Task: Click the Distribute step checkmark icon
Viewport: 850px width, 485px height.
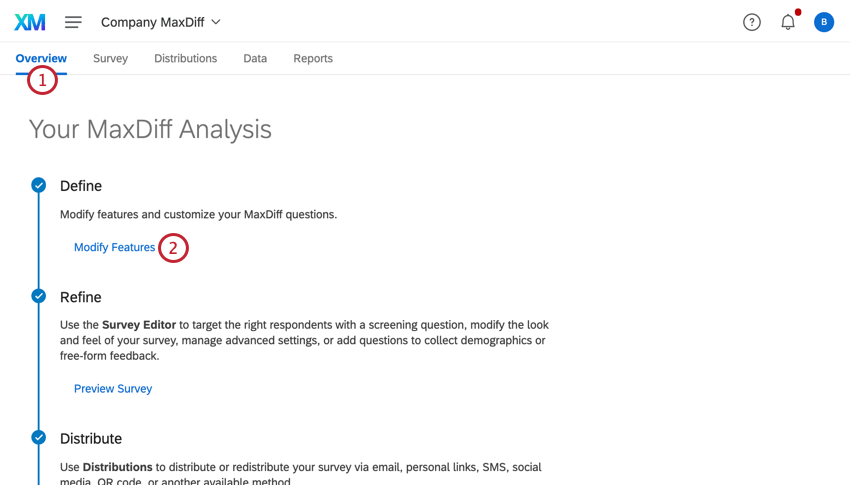Action: (38, 437)
